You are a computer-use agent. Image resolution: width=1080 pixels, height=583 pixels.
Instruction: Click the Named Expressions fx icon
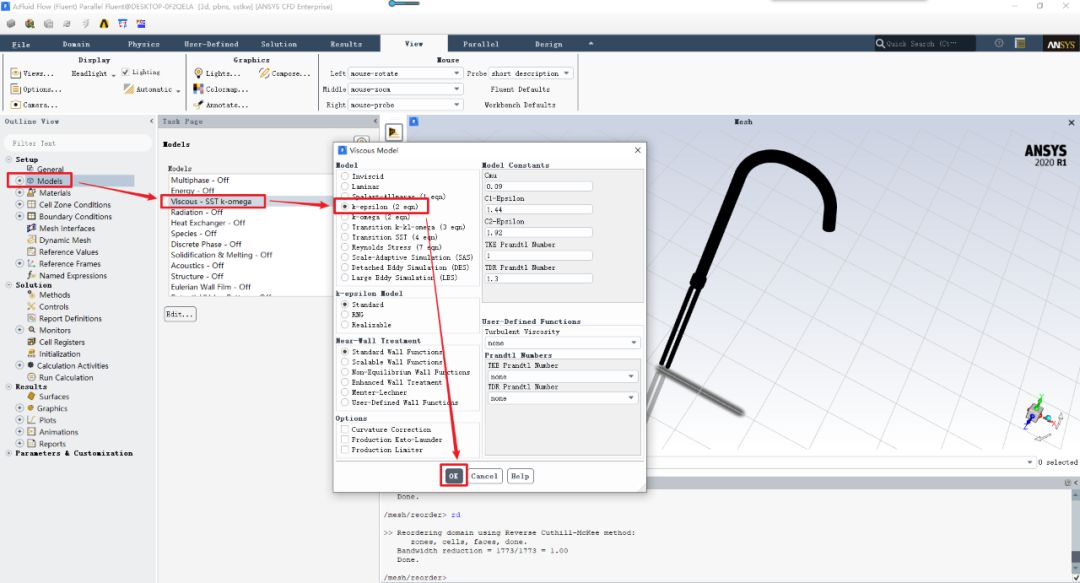click(x=32, y=275)
